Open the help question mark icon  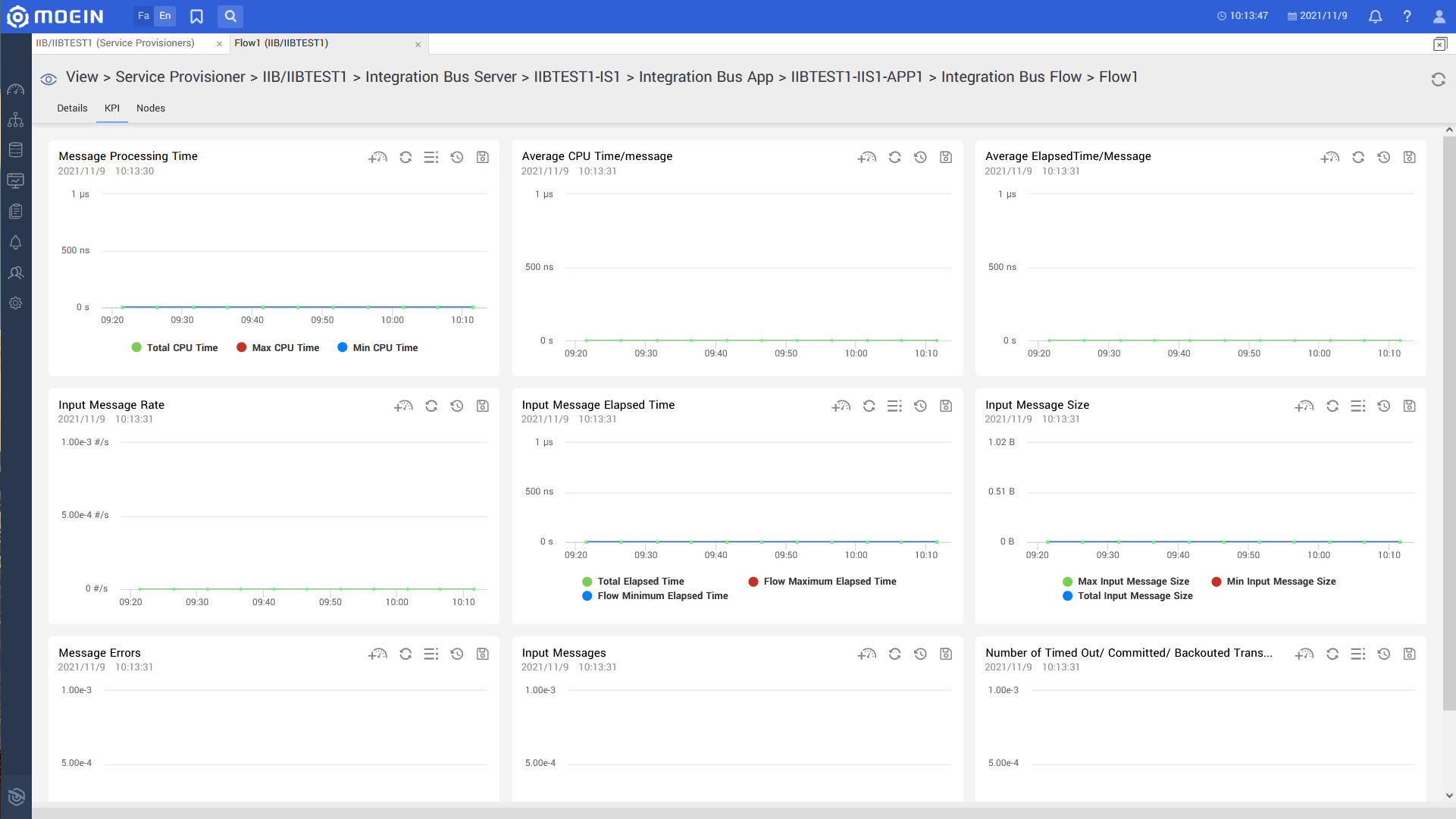click(1407, 16)
